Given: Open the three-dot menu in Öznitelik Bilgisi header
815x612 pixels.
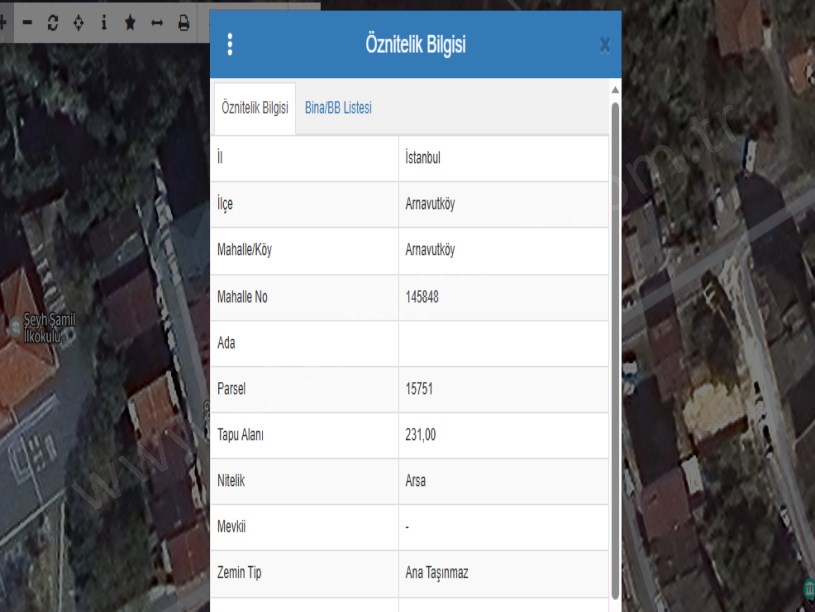Looking at the screenshot, I should pyautogui.click(x=230, y=45).
